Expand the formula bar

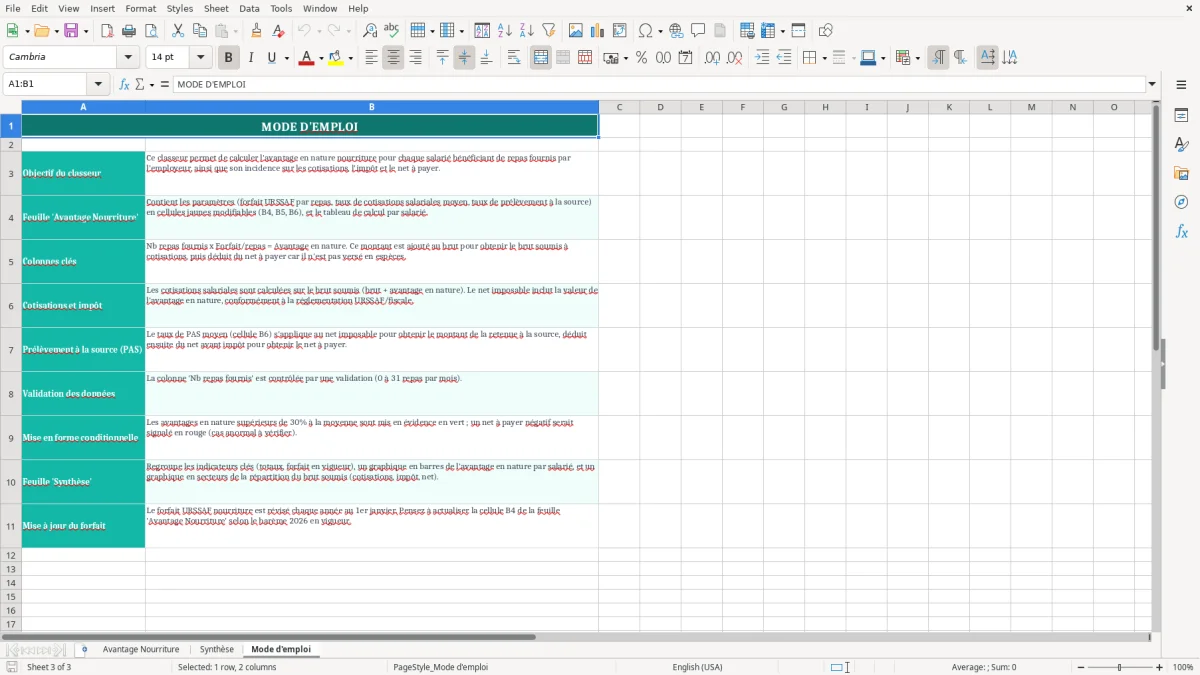1152,84
